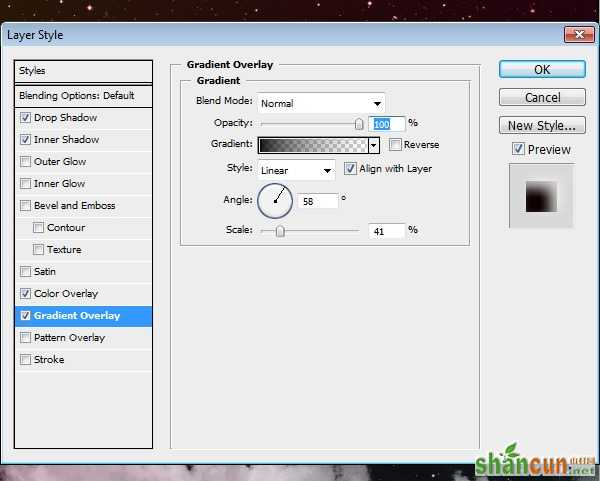Tick the Bevel and Emboss checkbox

point(25,205)
